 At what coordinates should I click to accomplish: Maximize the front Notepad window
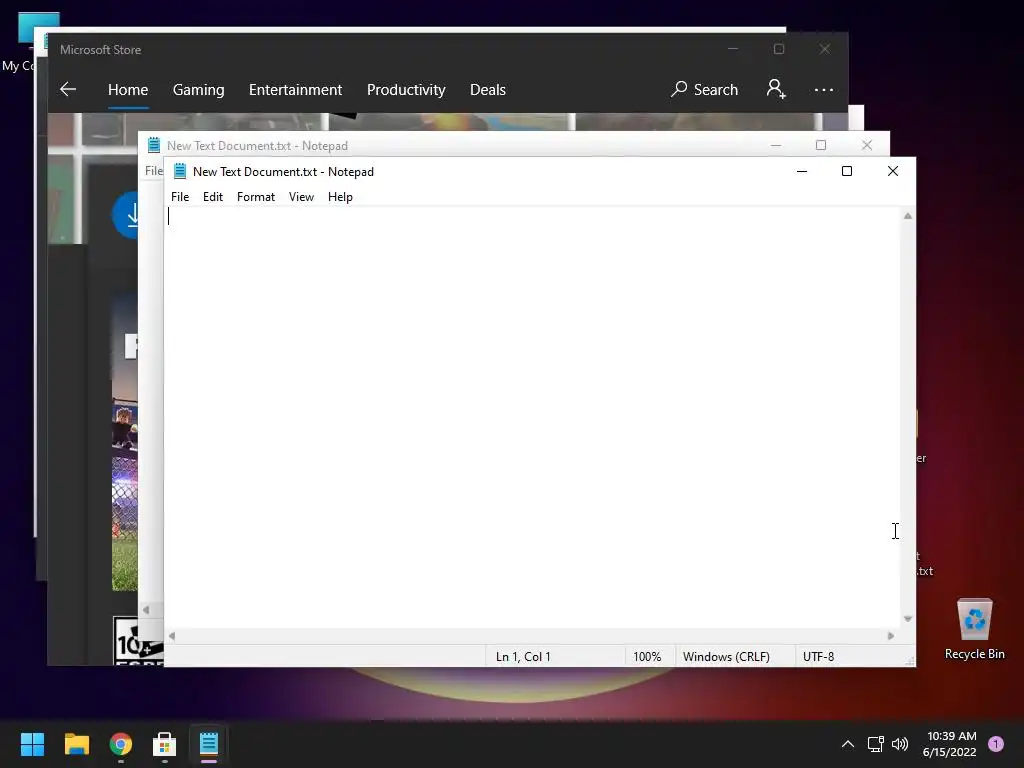pyautogui.click(x=847, y=171)
